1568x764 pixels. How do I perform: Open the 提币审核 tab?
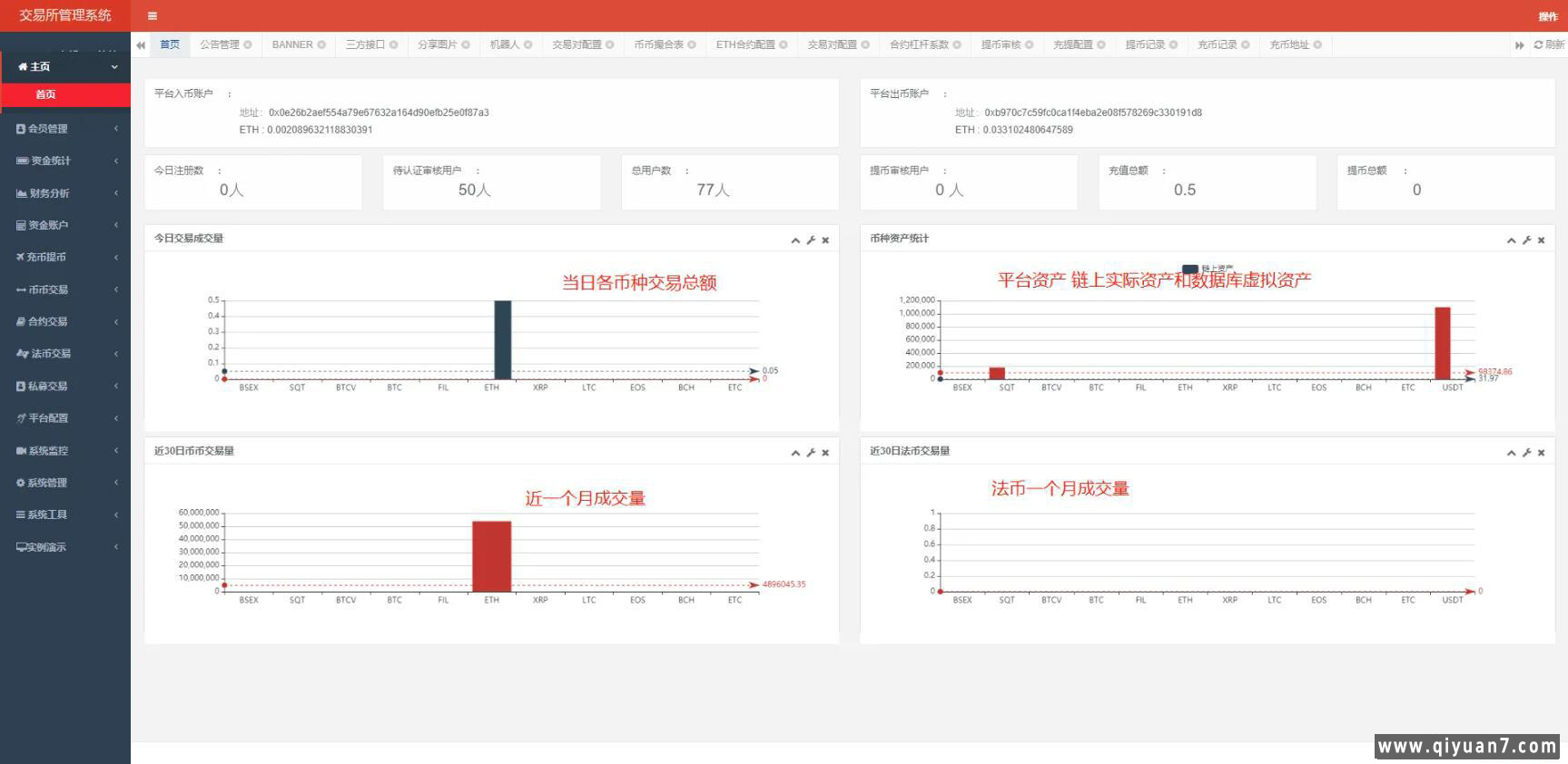click(x=1001, y=44)
